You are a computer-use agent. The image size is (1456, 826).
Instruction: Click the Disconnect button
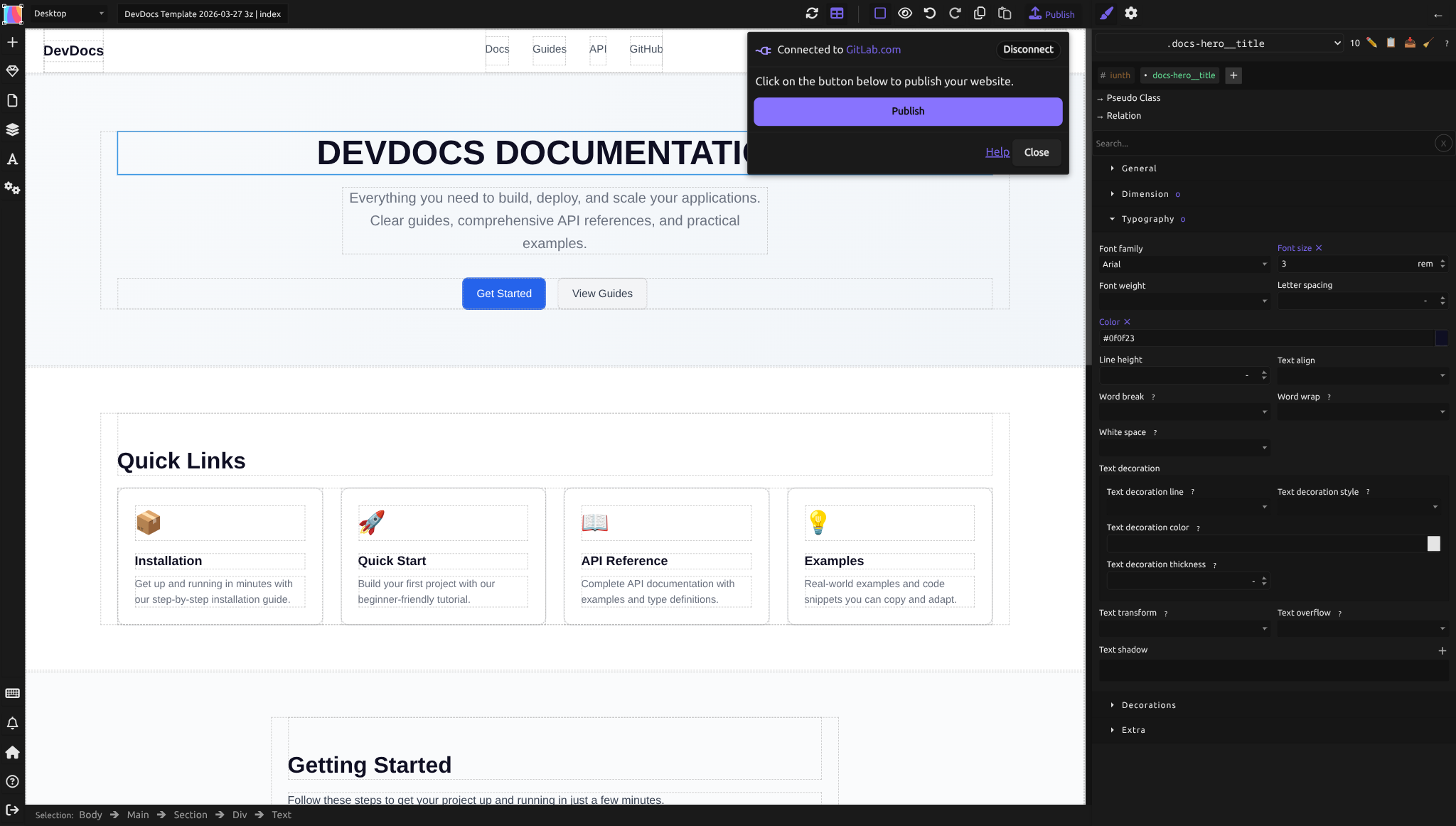tap(1028, 49)
